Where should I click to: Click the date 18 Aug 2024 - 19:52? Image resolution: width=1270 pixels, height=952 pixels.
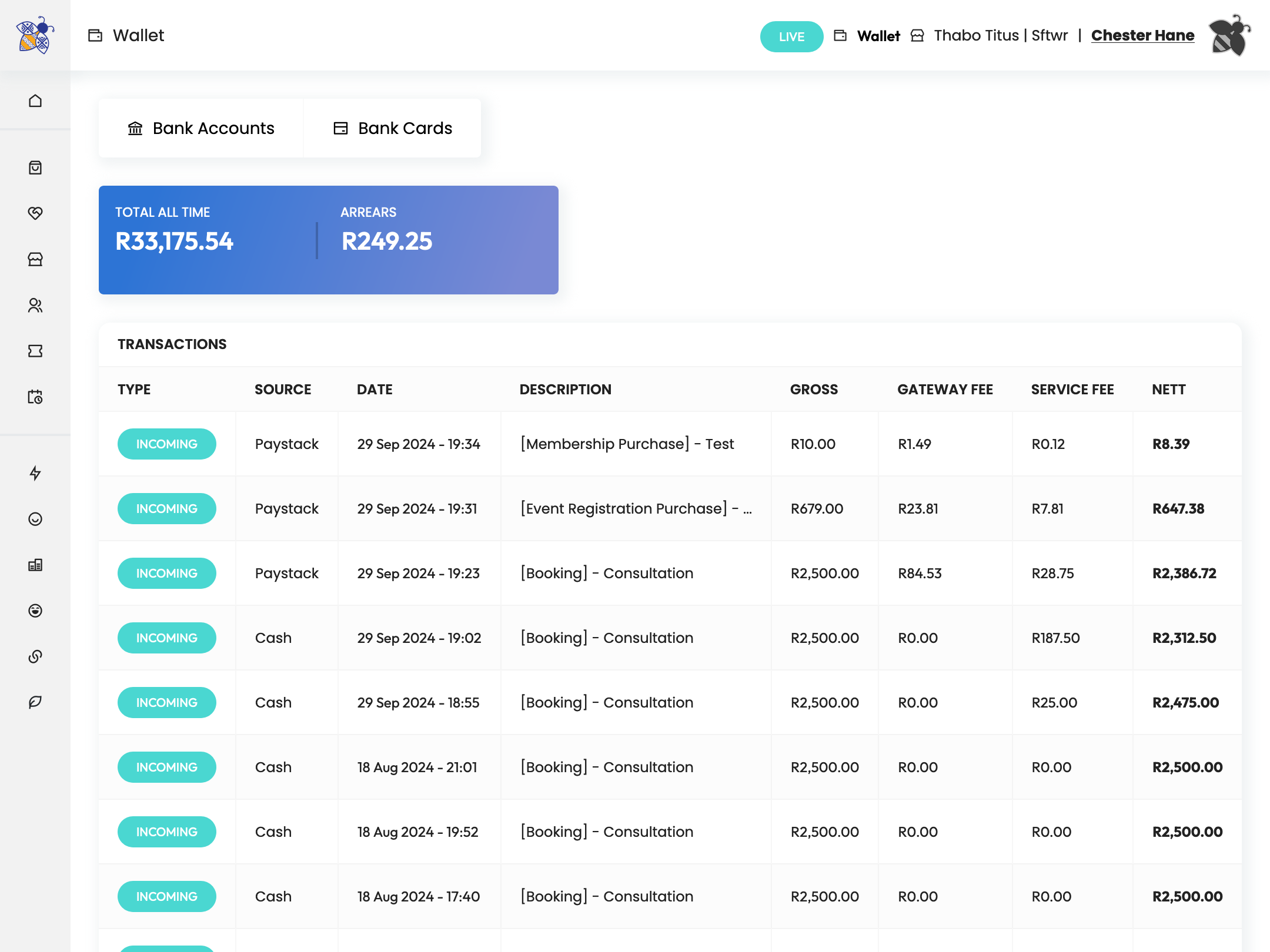pos(418,832)
